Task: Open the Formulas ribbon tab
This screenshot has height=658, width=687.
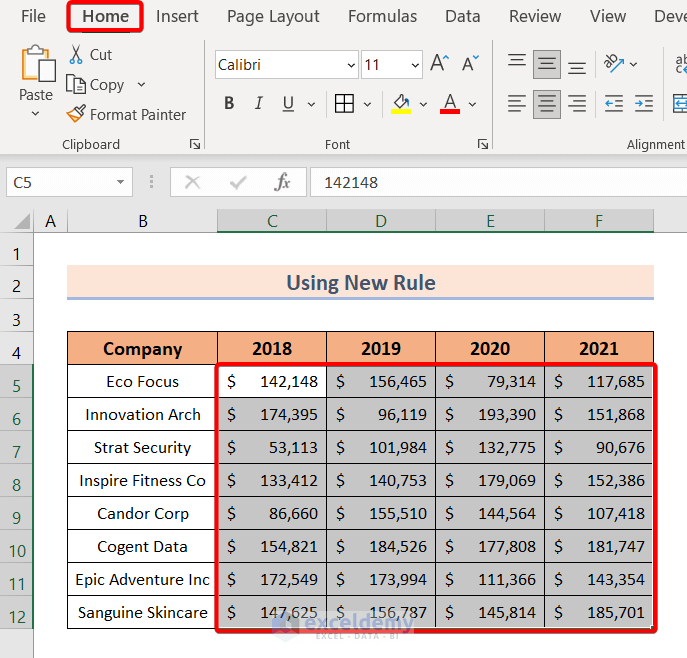Action: pos(382,16)
